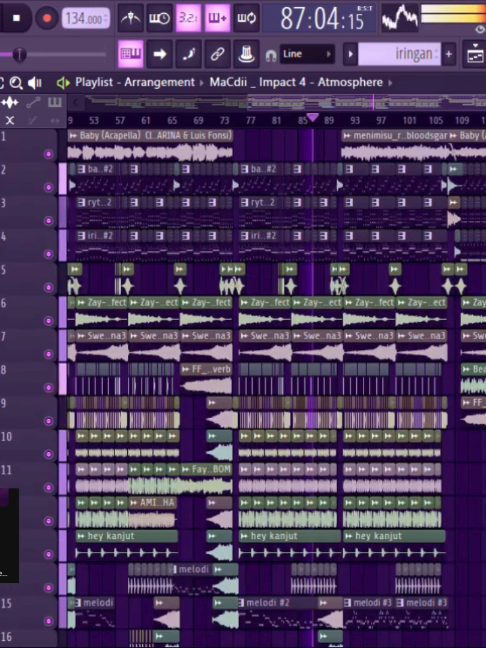
Task: Toggle the magnet snap icon
Action: pos(271,55)
